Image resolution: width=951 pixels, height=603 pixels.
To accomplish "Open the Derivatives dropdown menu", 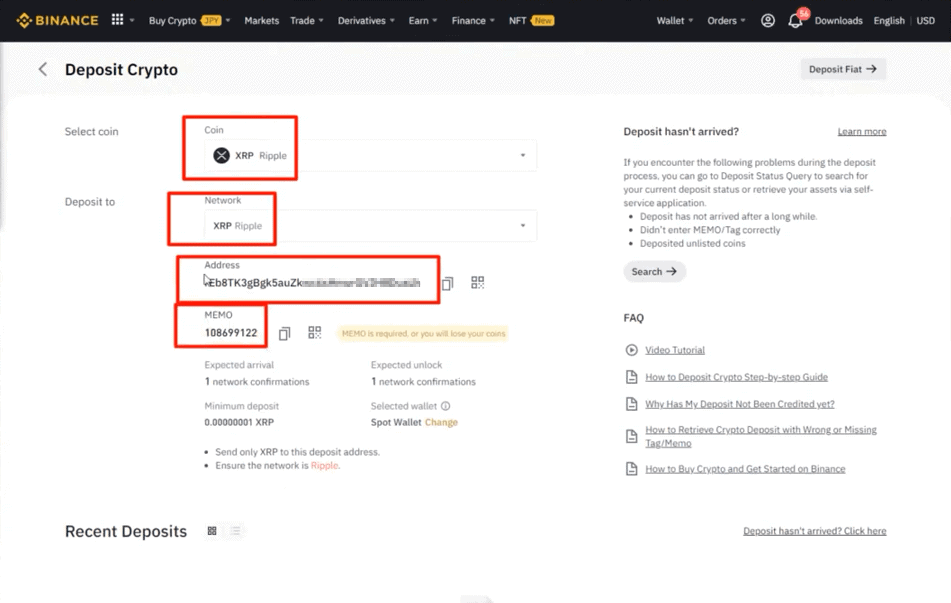I will point(366,21).
